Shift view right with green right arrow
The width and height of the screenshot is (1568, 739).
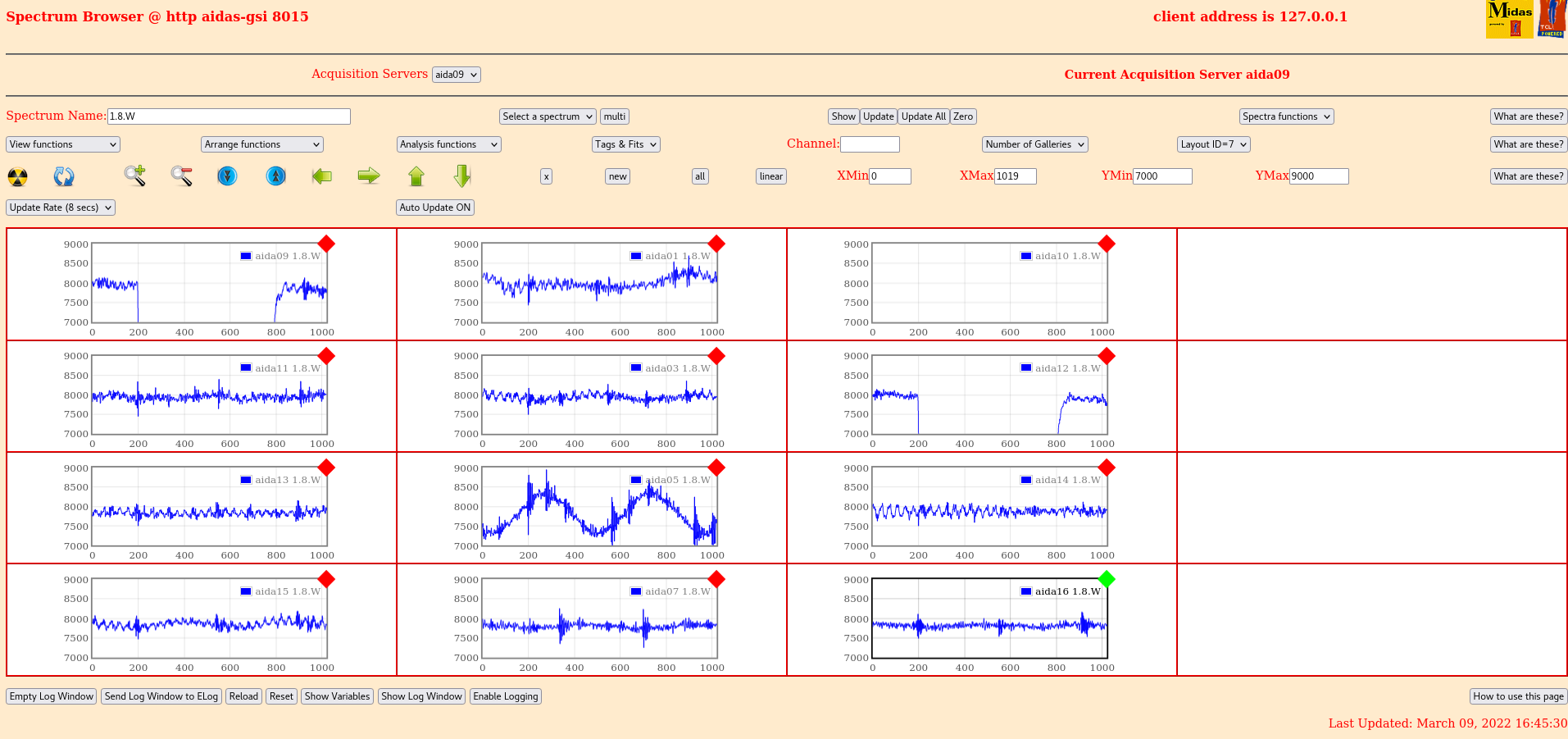(x=369, y=176)
